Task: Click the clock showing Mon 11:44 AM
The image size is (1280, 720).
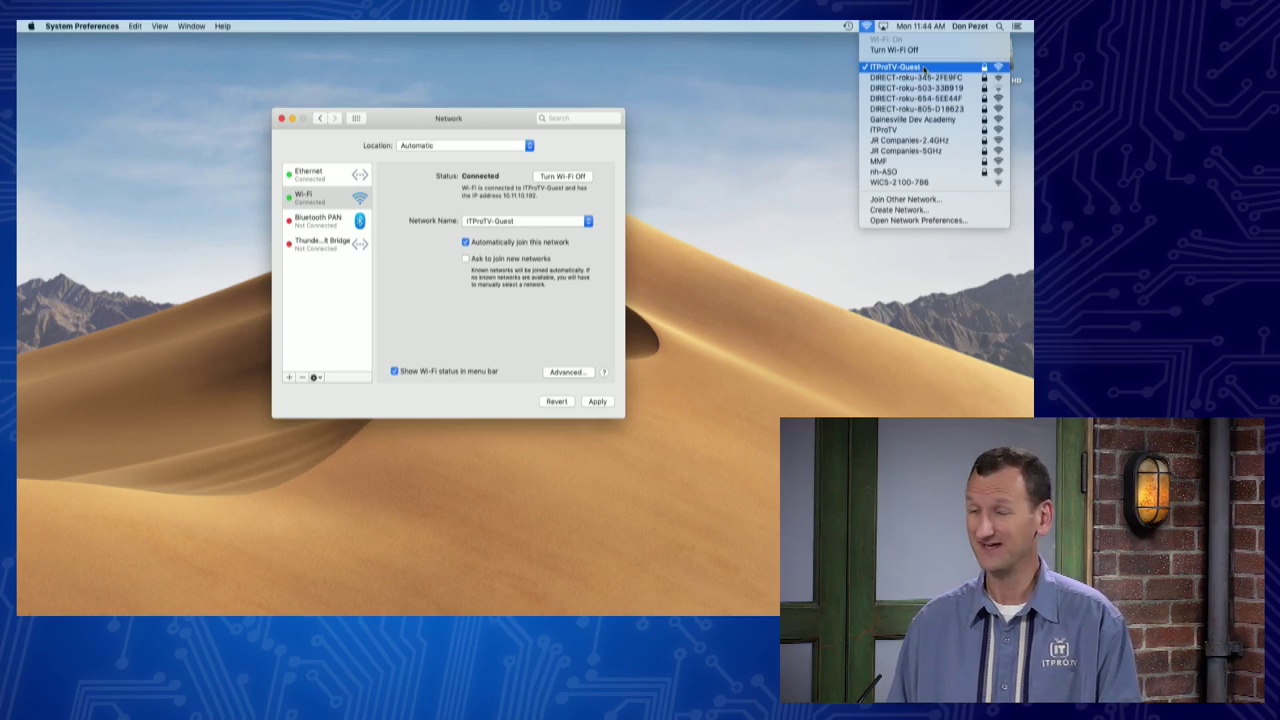Action: pos(921,26)
